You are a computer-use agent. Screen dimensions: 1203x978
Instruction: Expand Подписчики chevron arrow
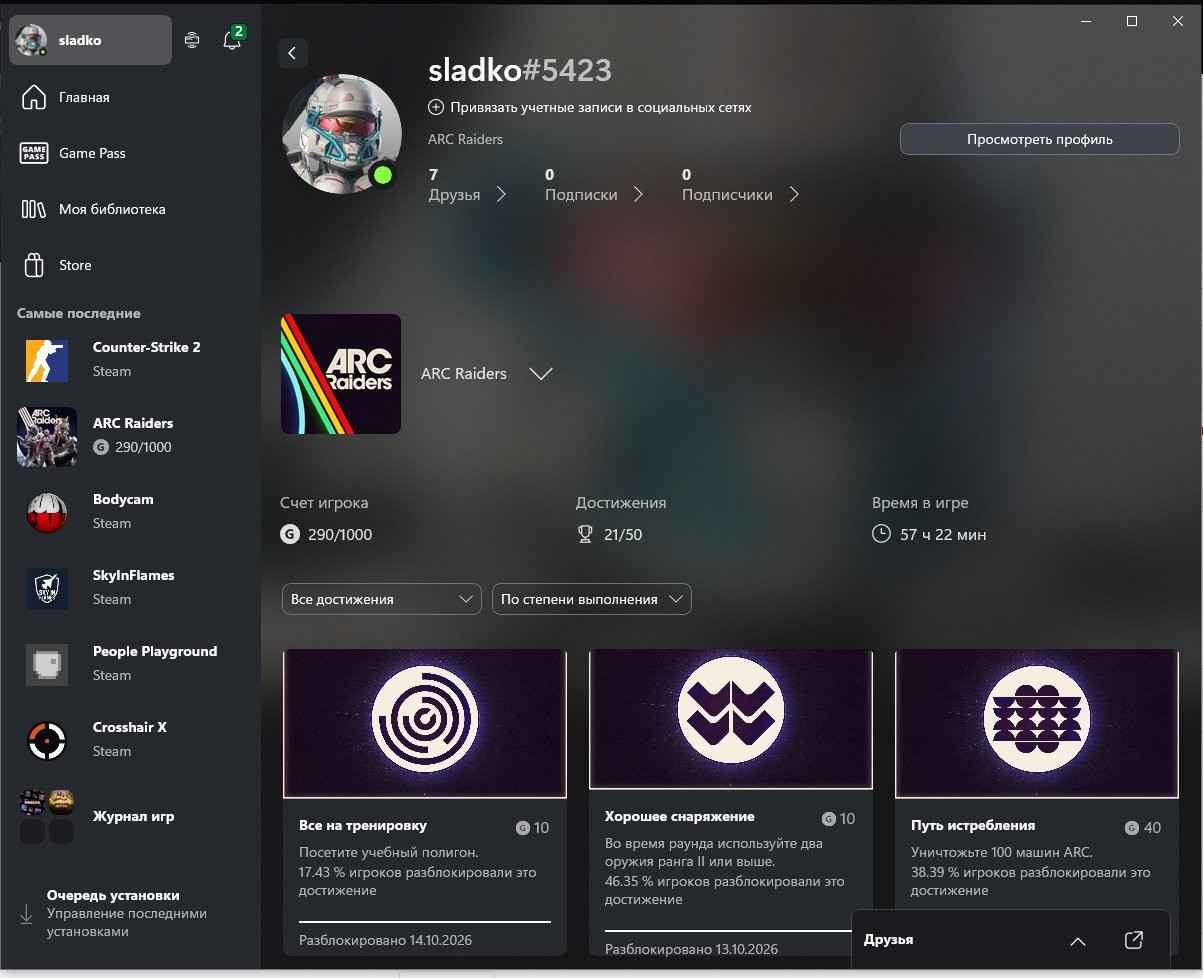point(794,194)
